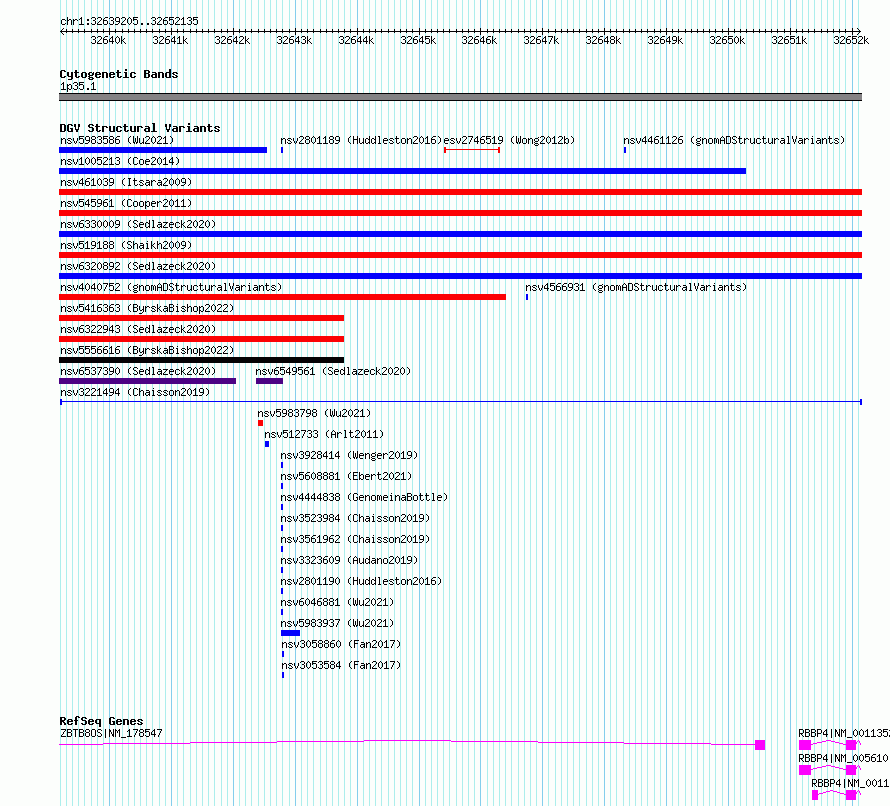Click the 32643k ruler label

[294, 40]
